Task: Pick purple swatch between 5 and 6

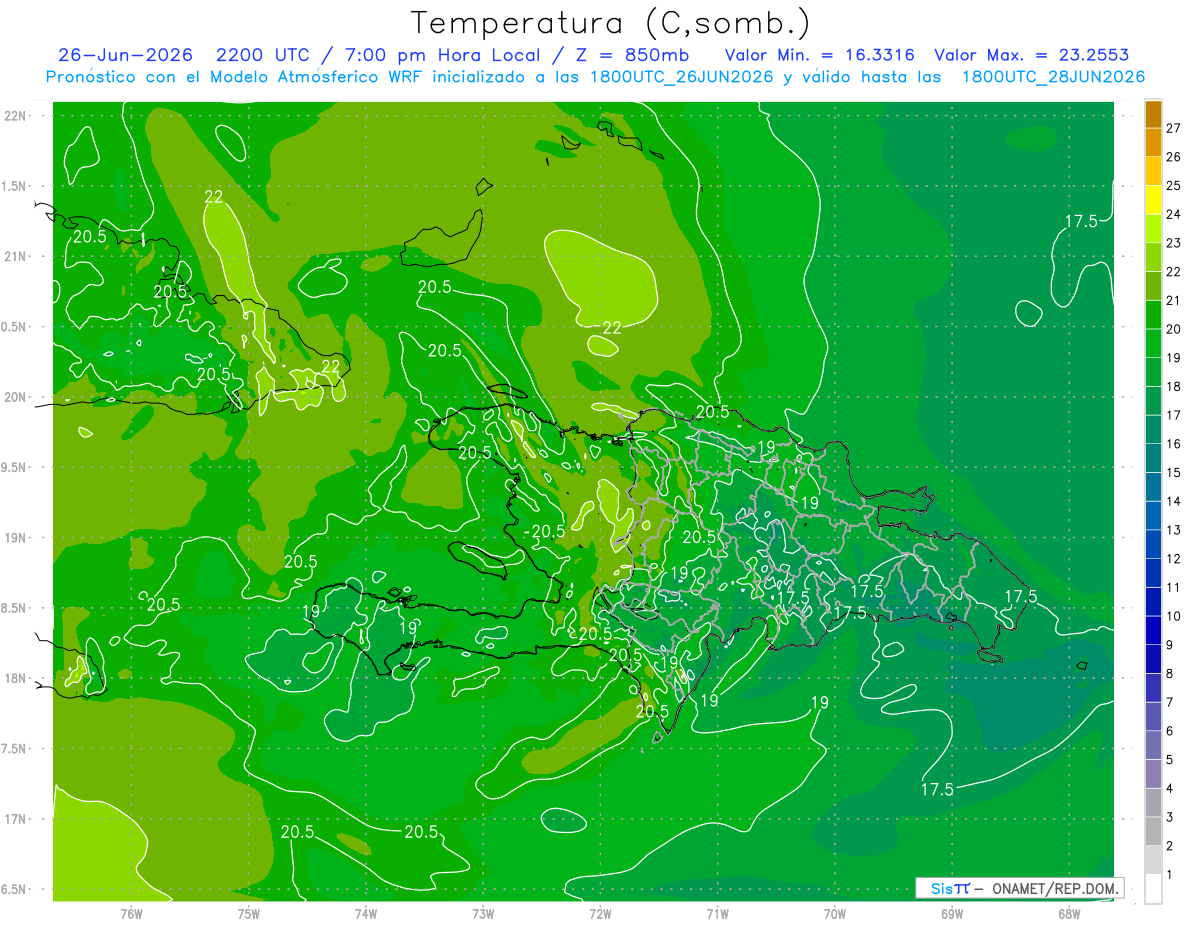Action: click(1153, 746)
